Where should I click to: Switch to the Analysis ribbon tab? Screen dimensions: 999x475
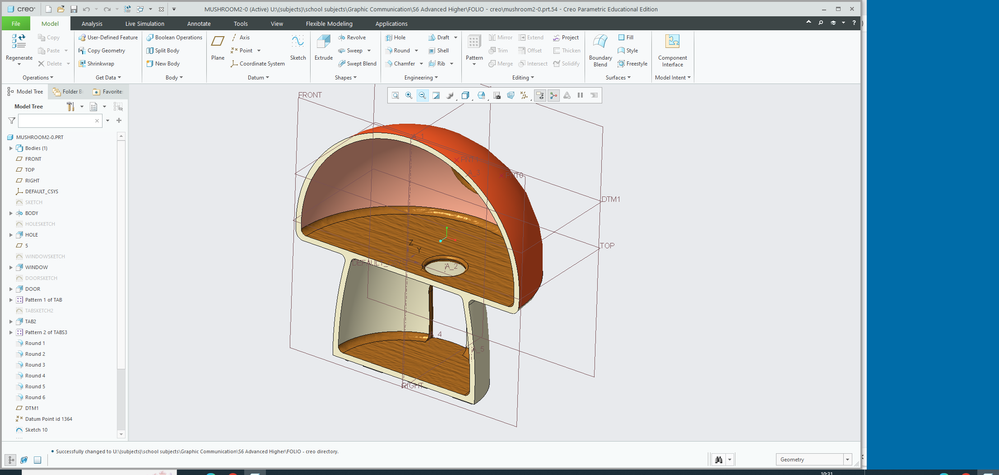(92, 22)
